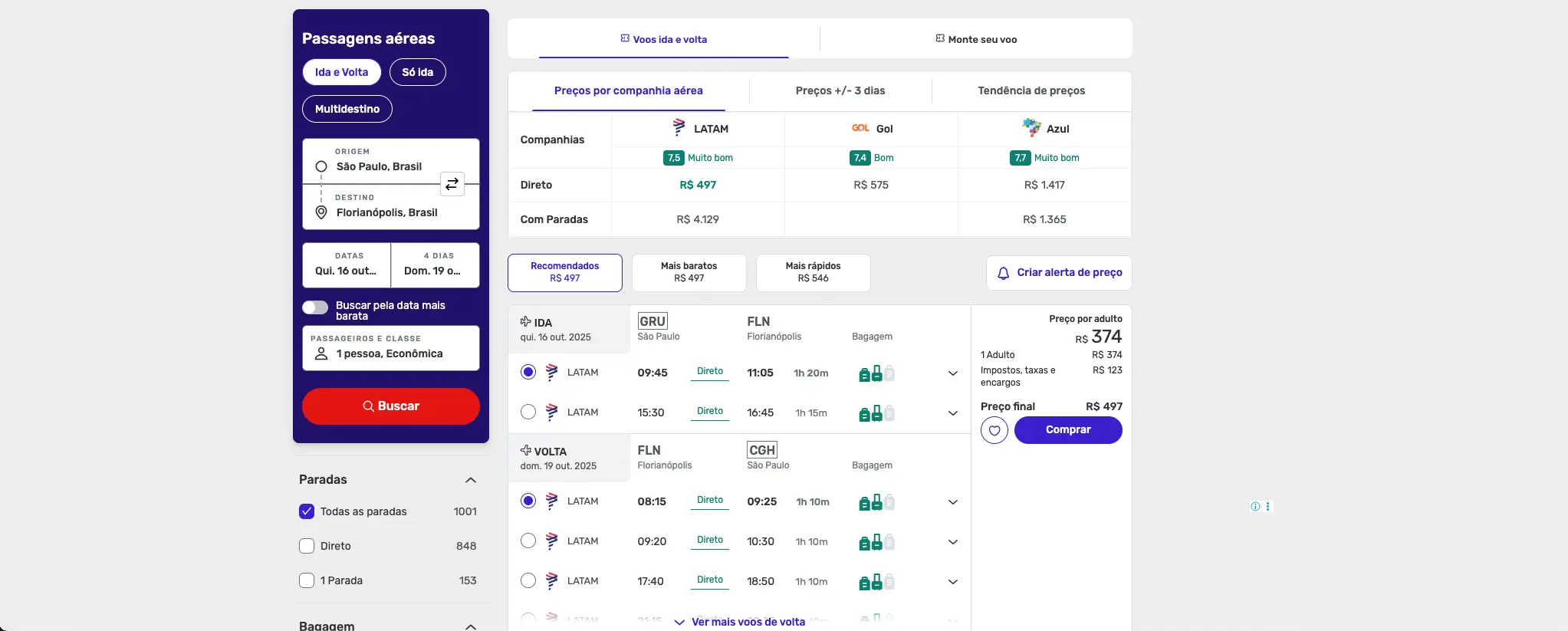Image resolution: width=1568 pixels, height=631 pixels.
Task: Swap origin and destination cities
Action: point(452,184)
